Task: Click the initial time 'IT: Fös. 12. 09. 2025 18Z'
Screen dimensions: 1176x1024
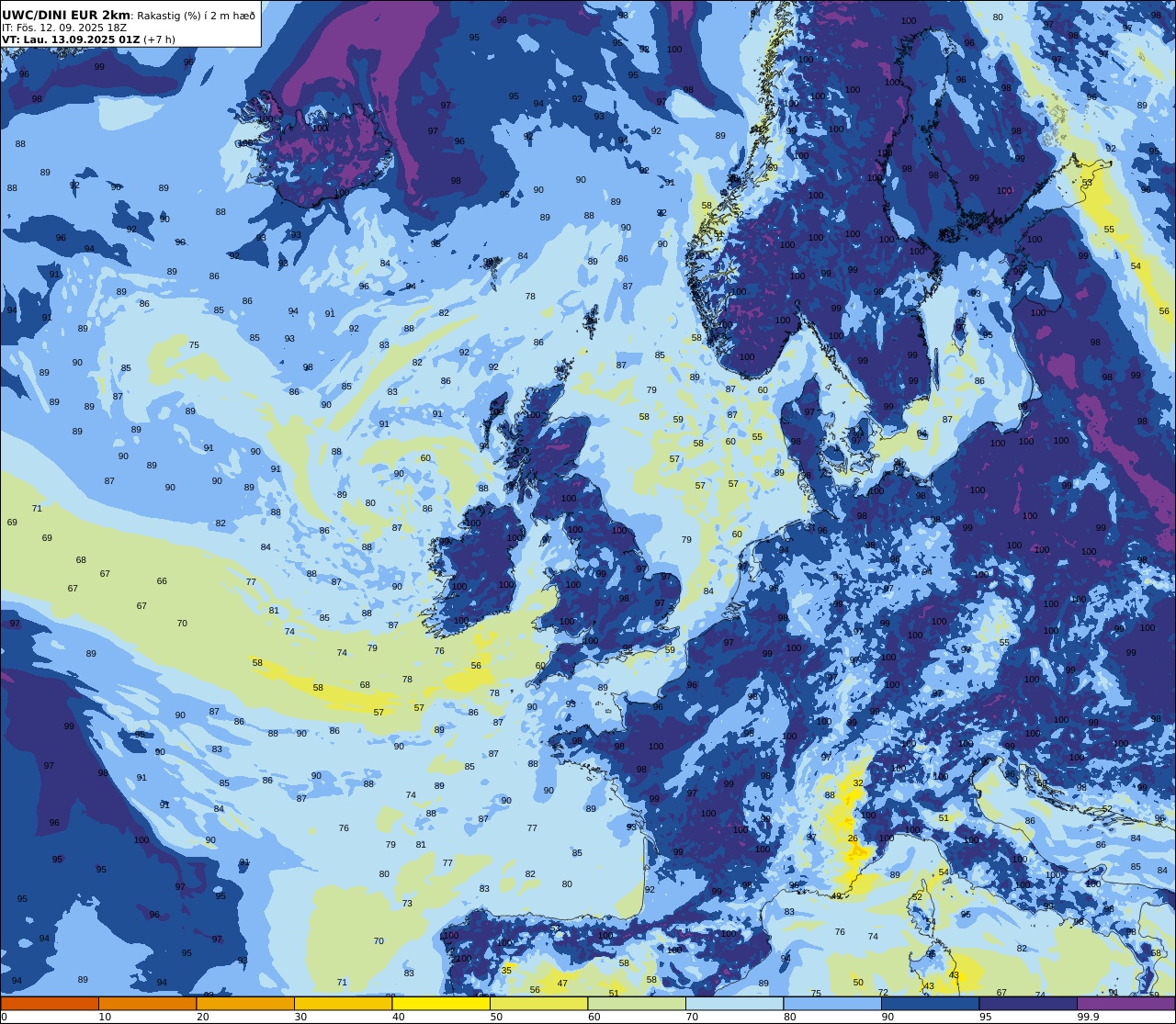Action: [64, 28]
